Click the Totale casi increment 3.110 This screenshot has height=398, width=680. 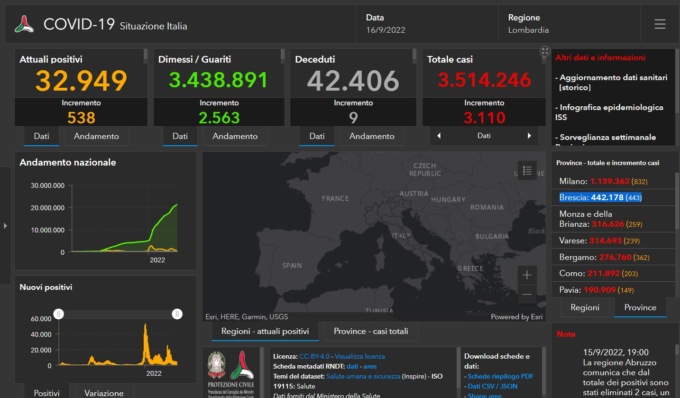point(484,118)
